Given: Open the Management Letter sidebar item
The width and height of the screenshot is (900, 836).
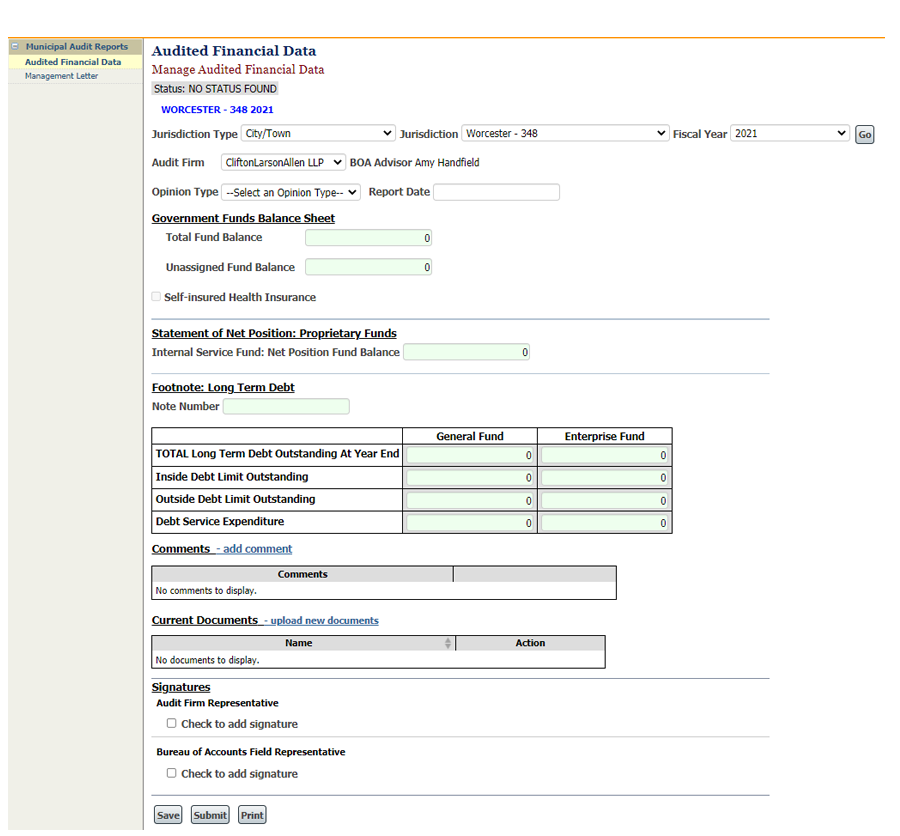Looking at the screenshot, I should click(x=61, y=76).
